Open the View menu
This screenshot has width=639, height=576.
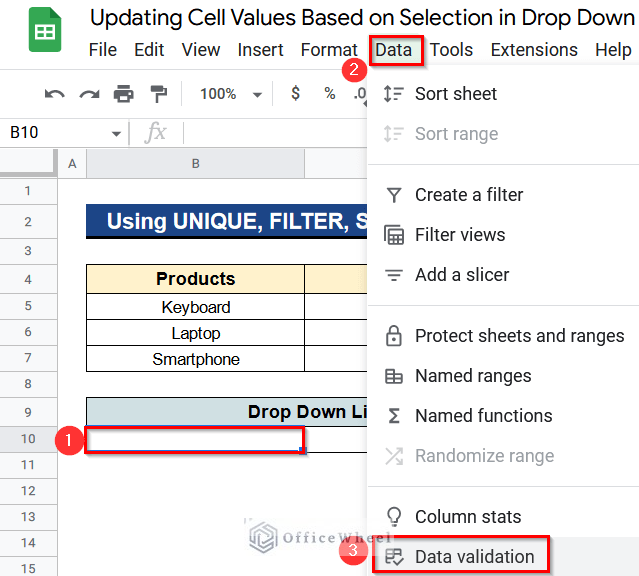point(201,50)
